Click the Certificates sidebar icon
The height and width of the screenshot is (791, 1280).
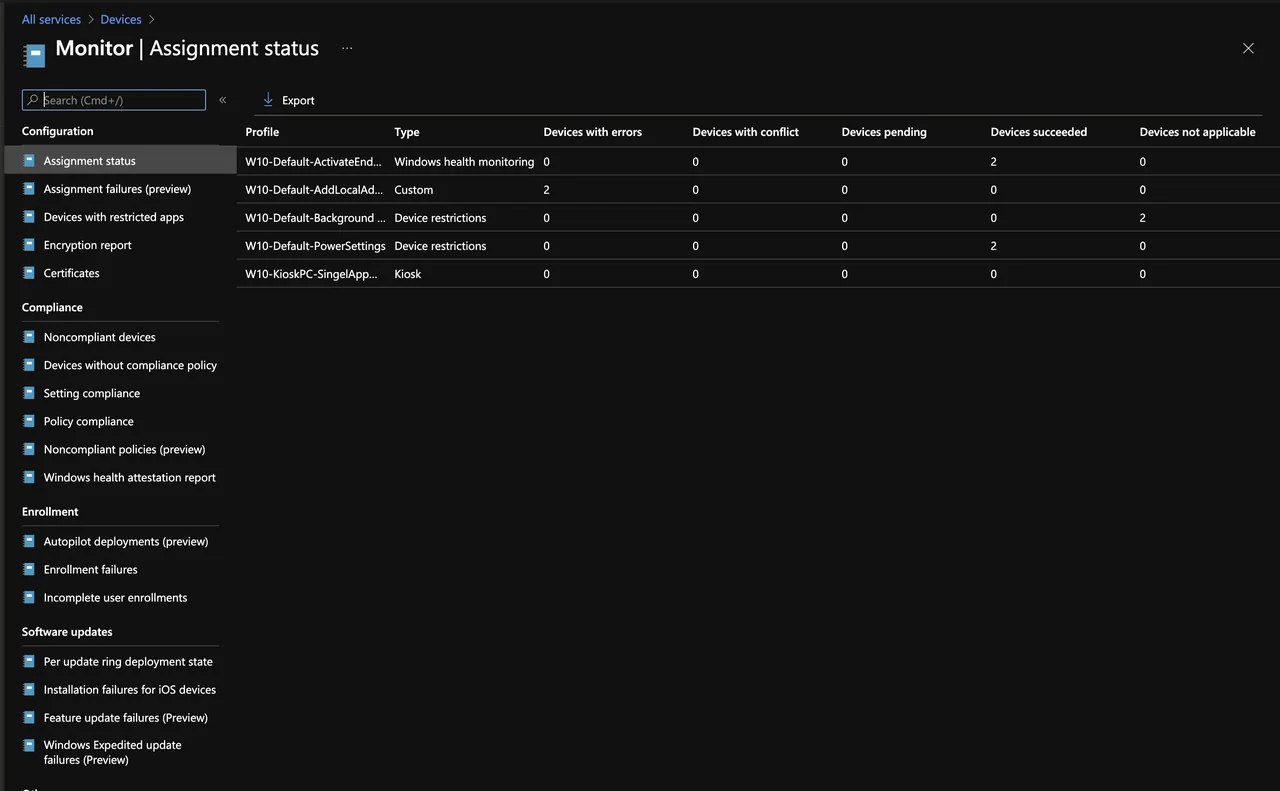[29, 272]
